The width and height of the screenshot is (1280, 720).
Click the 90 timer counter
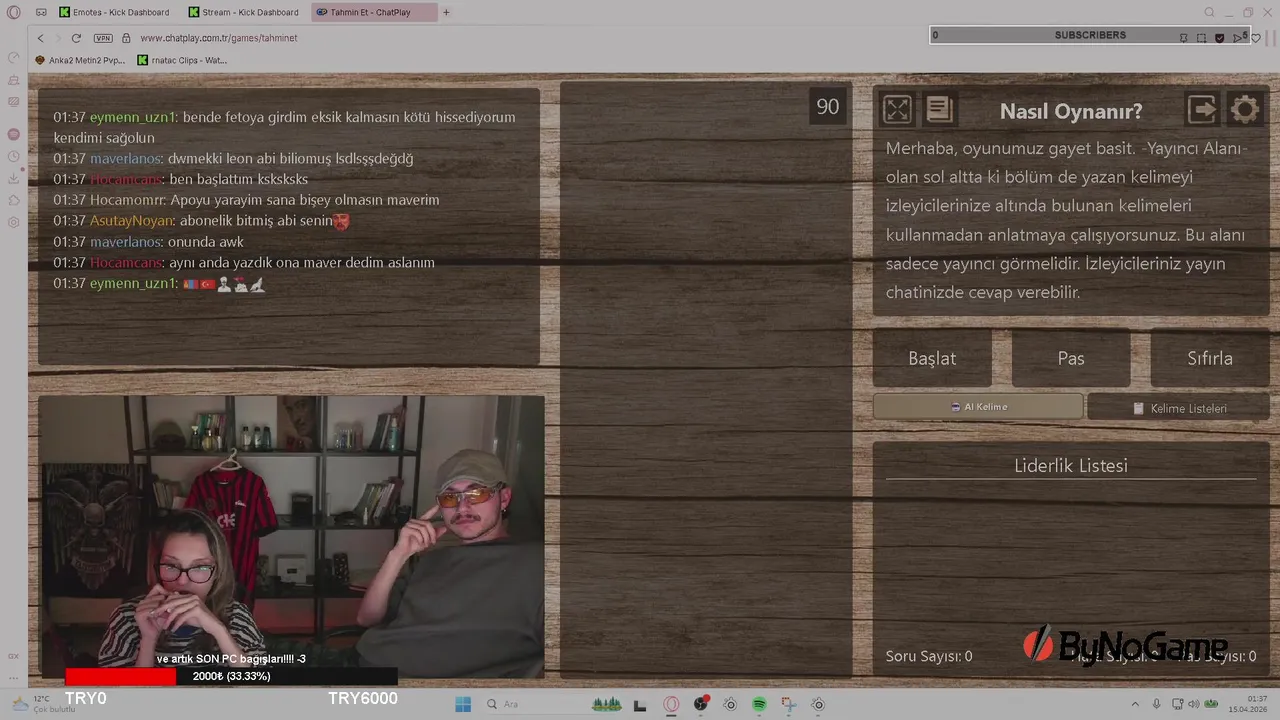pos(828,107)
